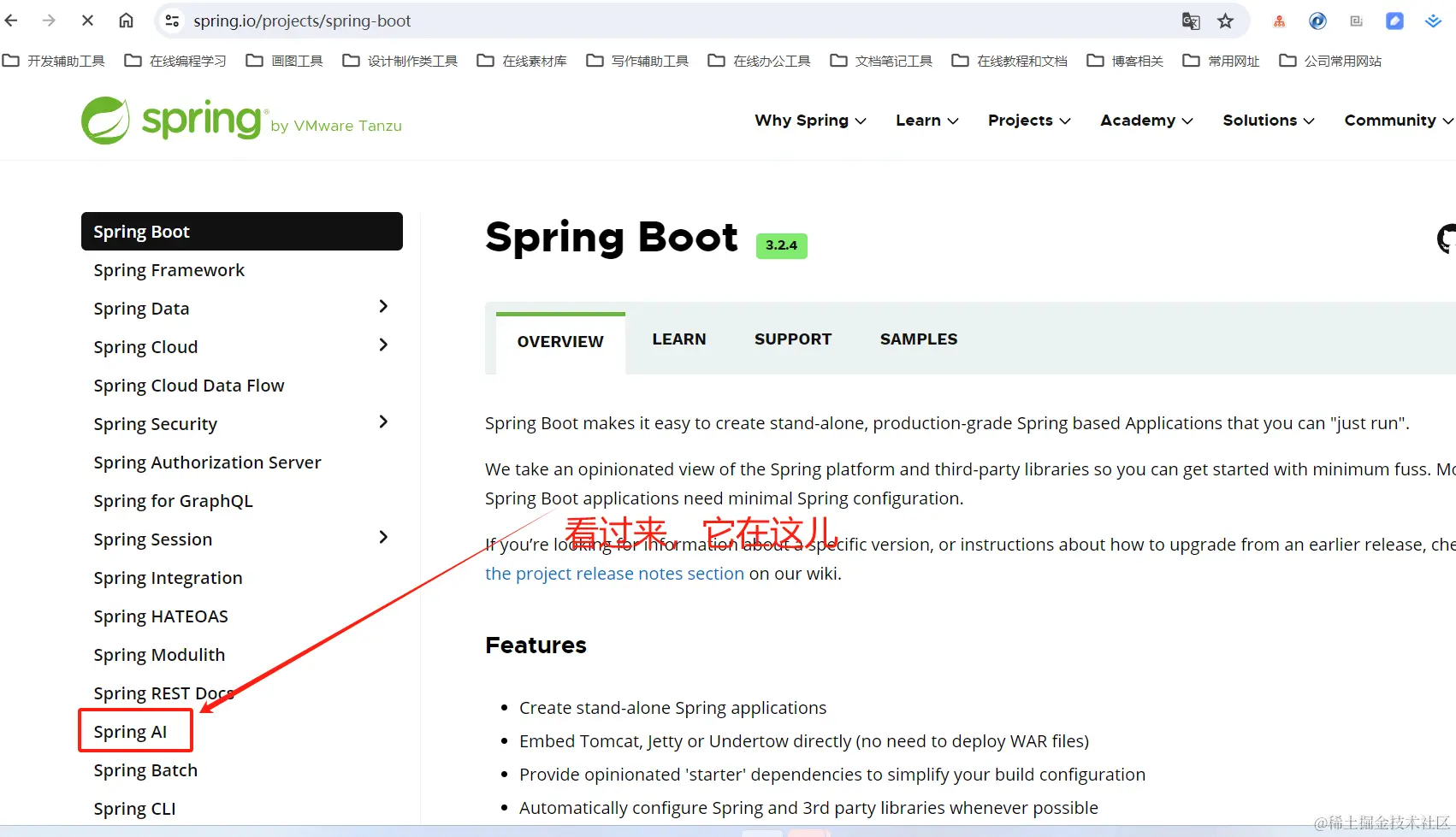Expand the Projects navigation menu
1456x837 pixels.
1029,121
